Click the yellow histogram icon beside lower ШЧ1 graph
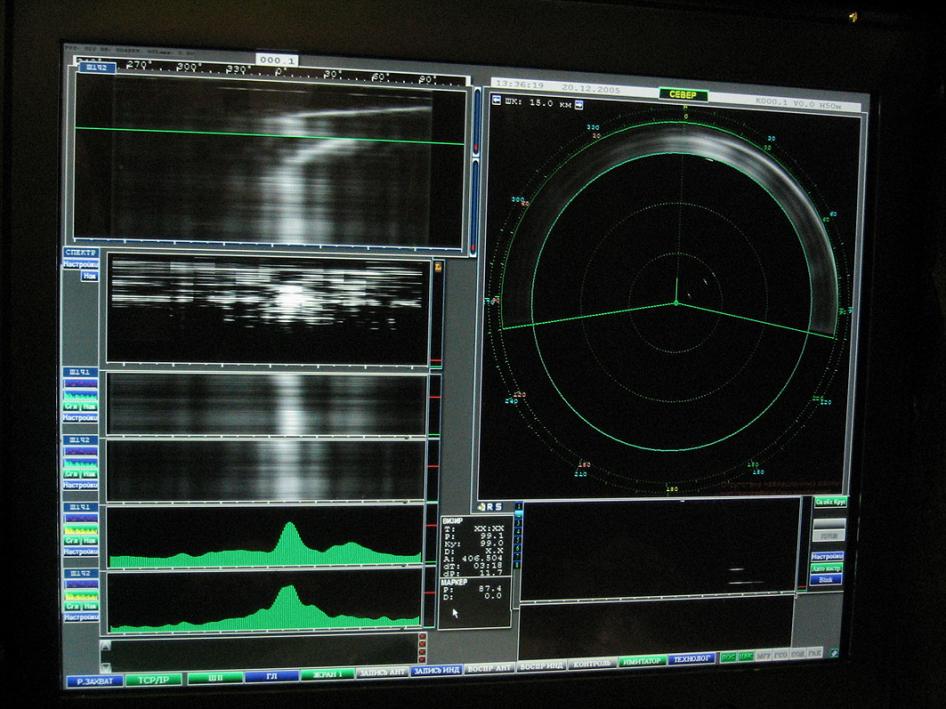This screenshot has width=946, height=709. (80, 530)
